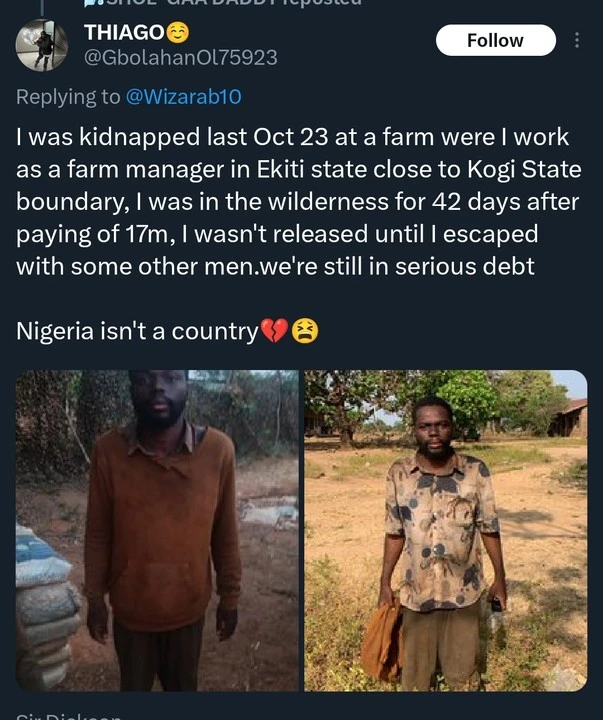This screenshot has height=720, width=603.
Task: Click the 'Nigeria isn't a country' line
Action: click(137, 331)
